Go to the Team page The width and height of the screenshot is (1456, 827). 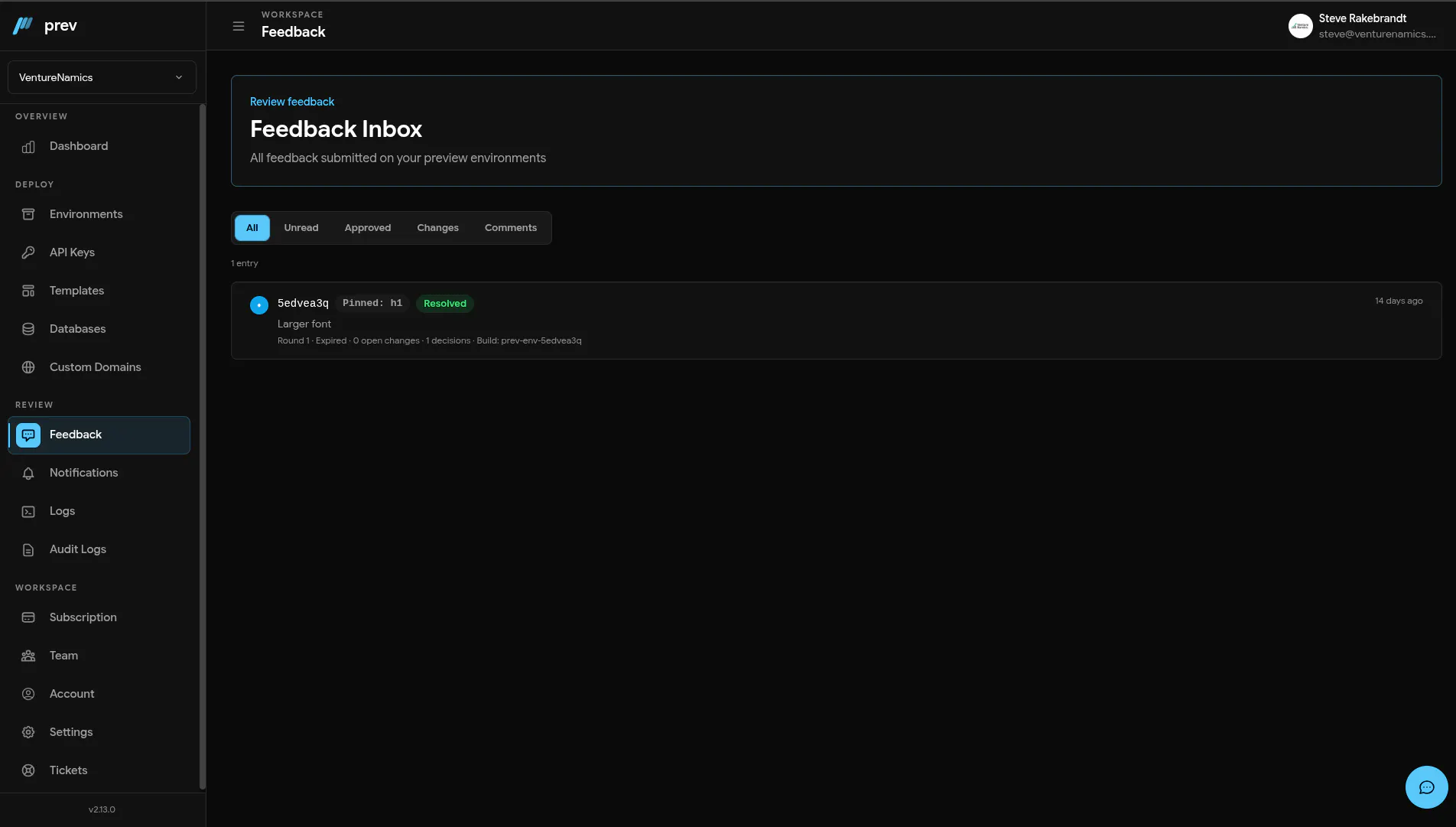(99, 656)
